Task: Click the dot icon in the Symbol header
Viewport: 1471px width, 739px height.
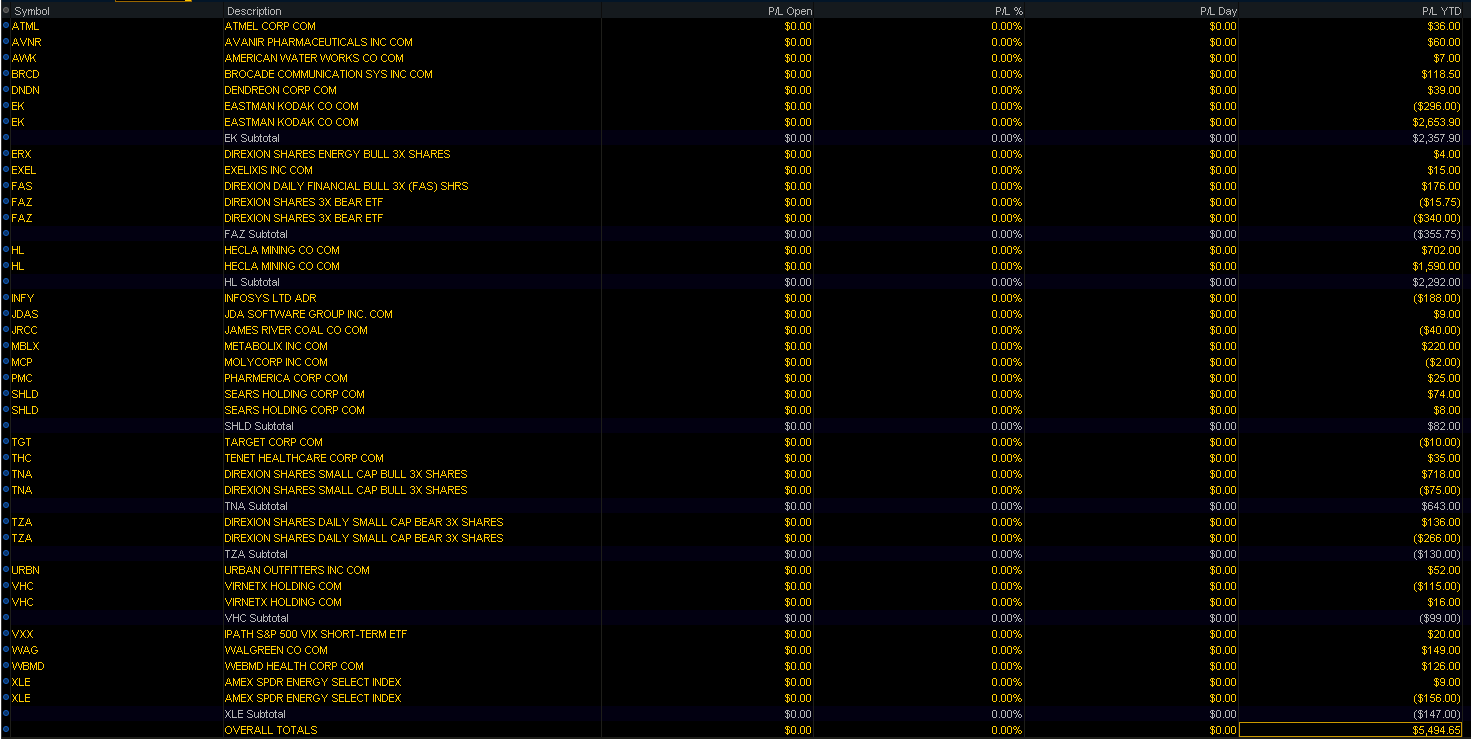Action: [6, 10]
